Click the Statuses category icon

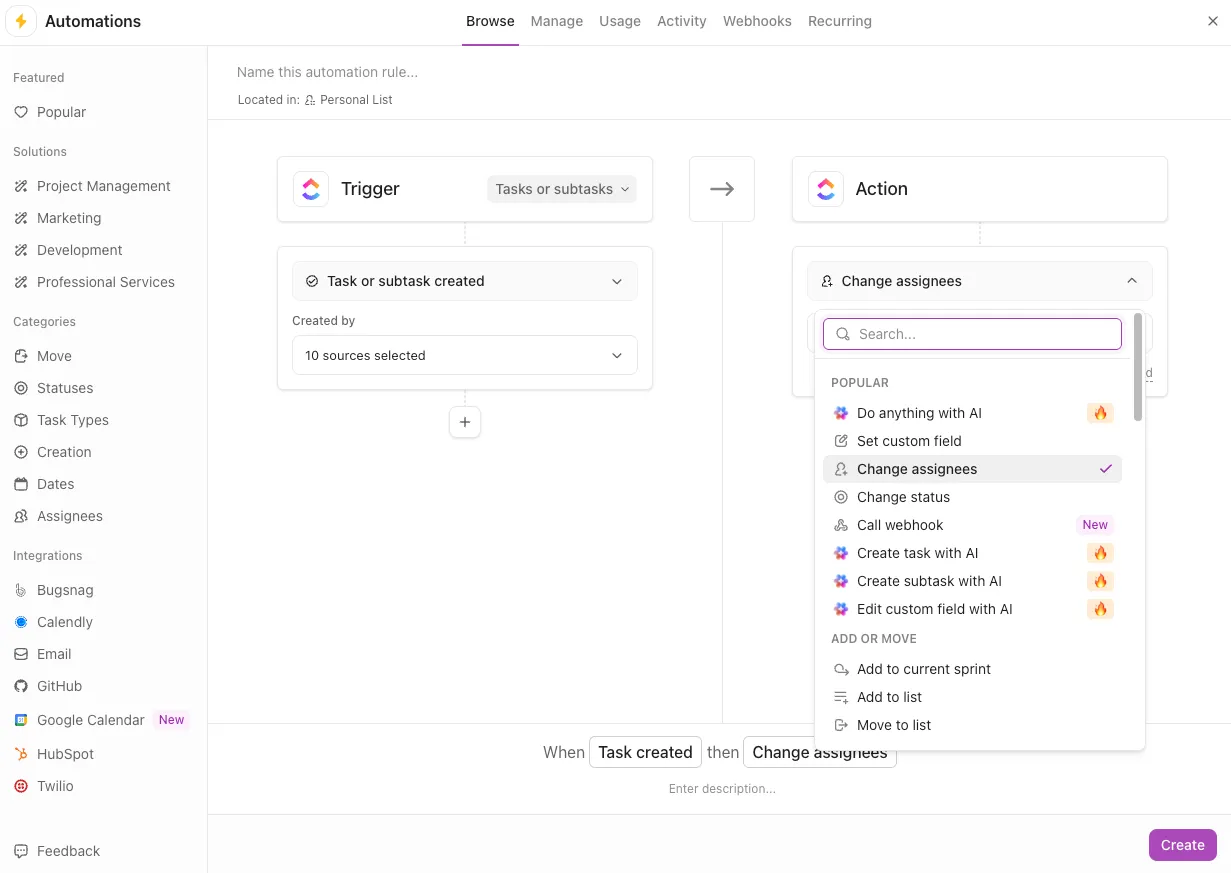click(x=21, y=388)
